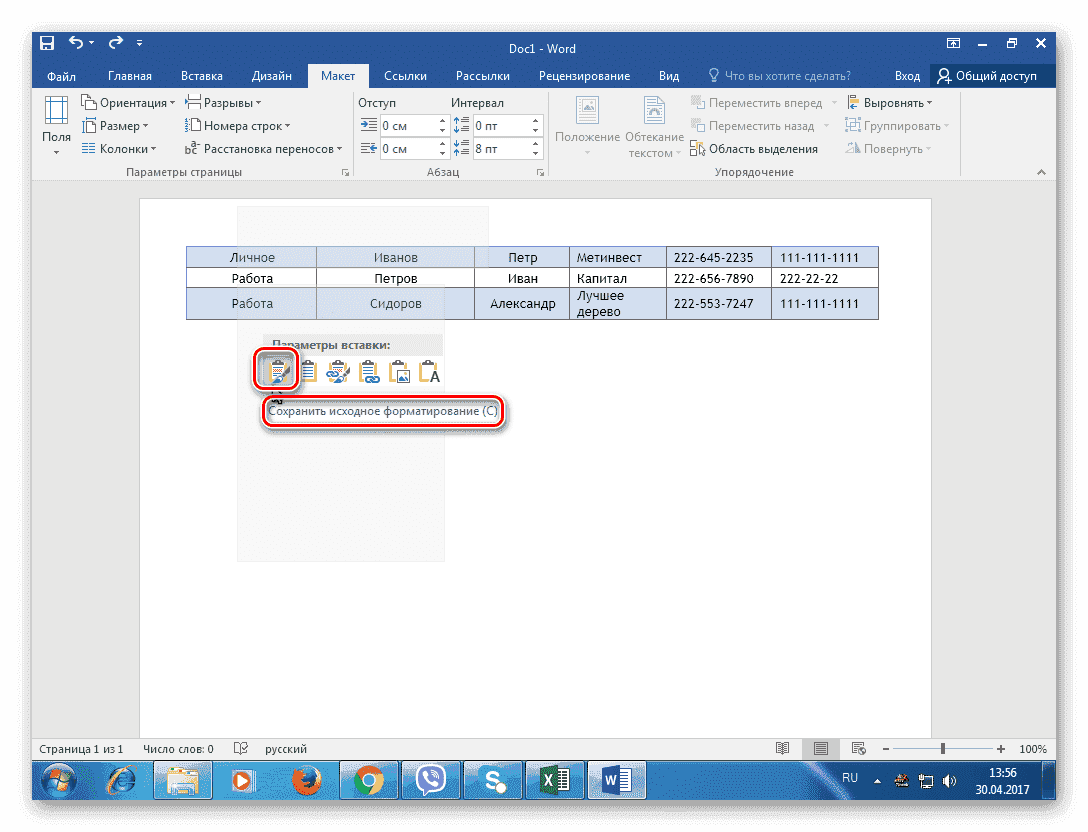Image resolution: width=1088 pixels, height=832 pixels.
Task: Switch to Read Mode view in status bar
Action: (x=783, y=749)
